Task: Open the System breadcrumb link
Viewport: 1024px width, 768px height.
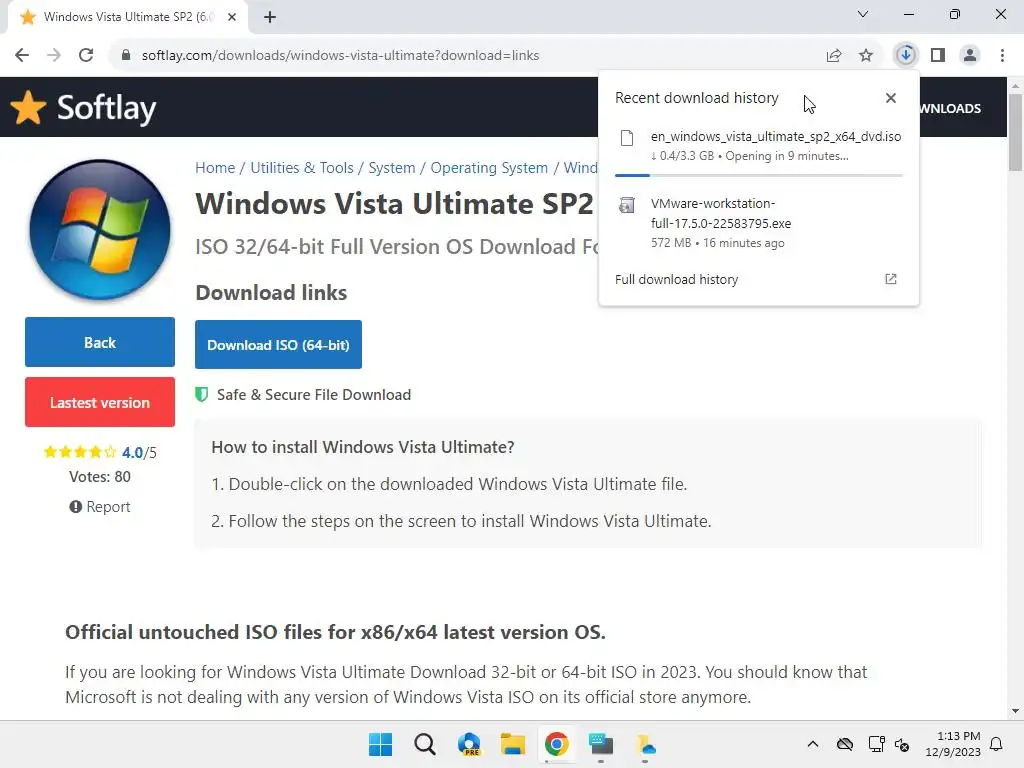Action: click(x=392, y=168)
